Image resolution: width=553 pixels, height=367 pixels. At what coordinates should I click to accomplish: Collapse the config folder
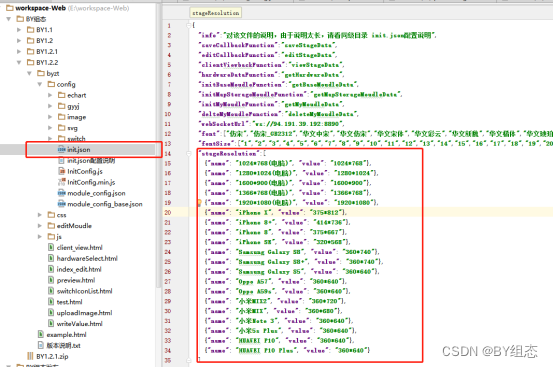(40, 84)
